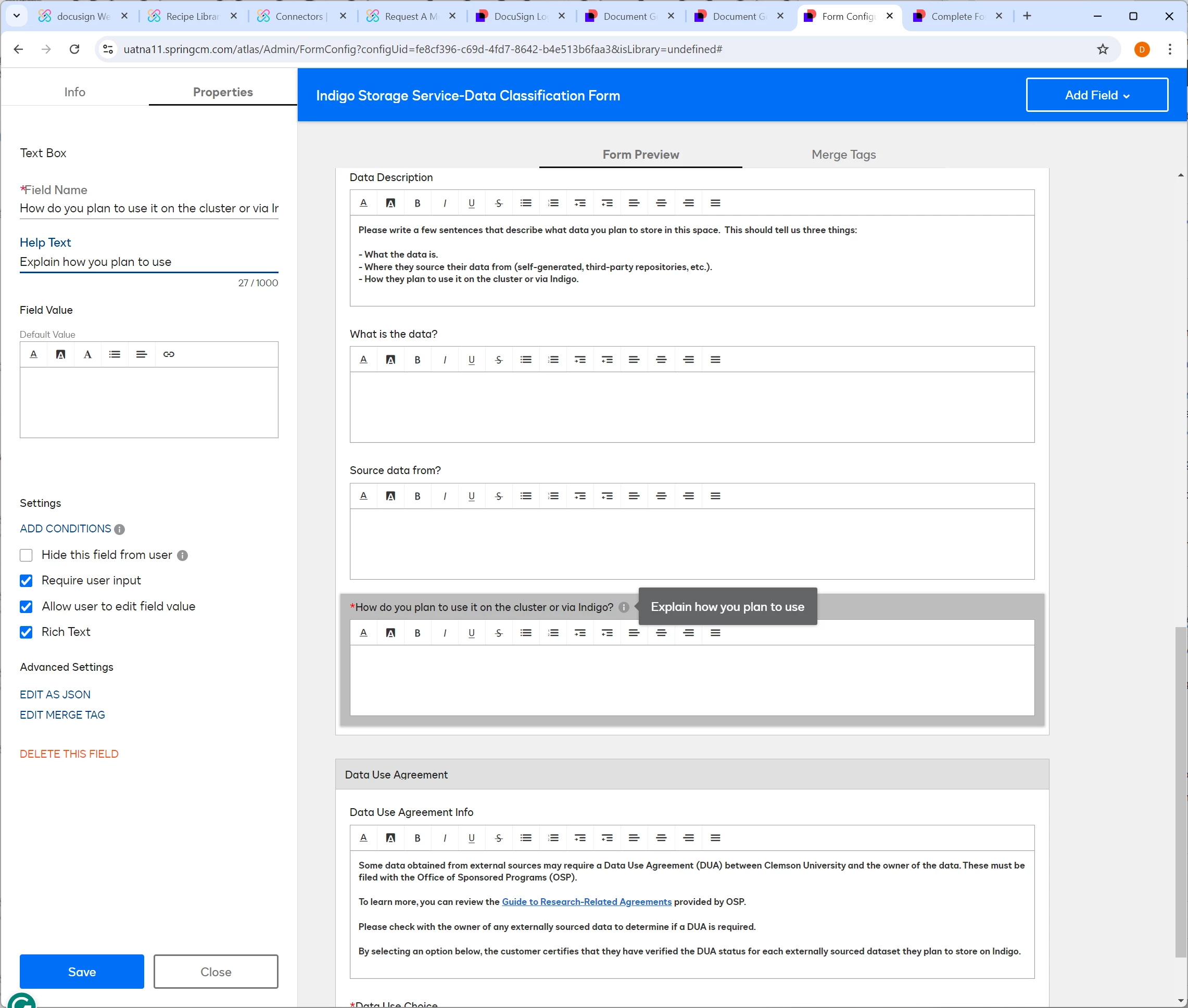The width and height of the screenshot is (1188, 1008).
Task: Disable the Rich Text checkbox
Action: 27,632
